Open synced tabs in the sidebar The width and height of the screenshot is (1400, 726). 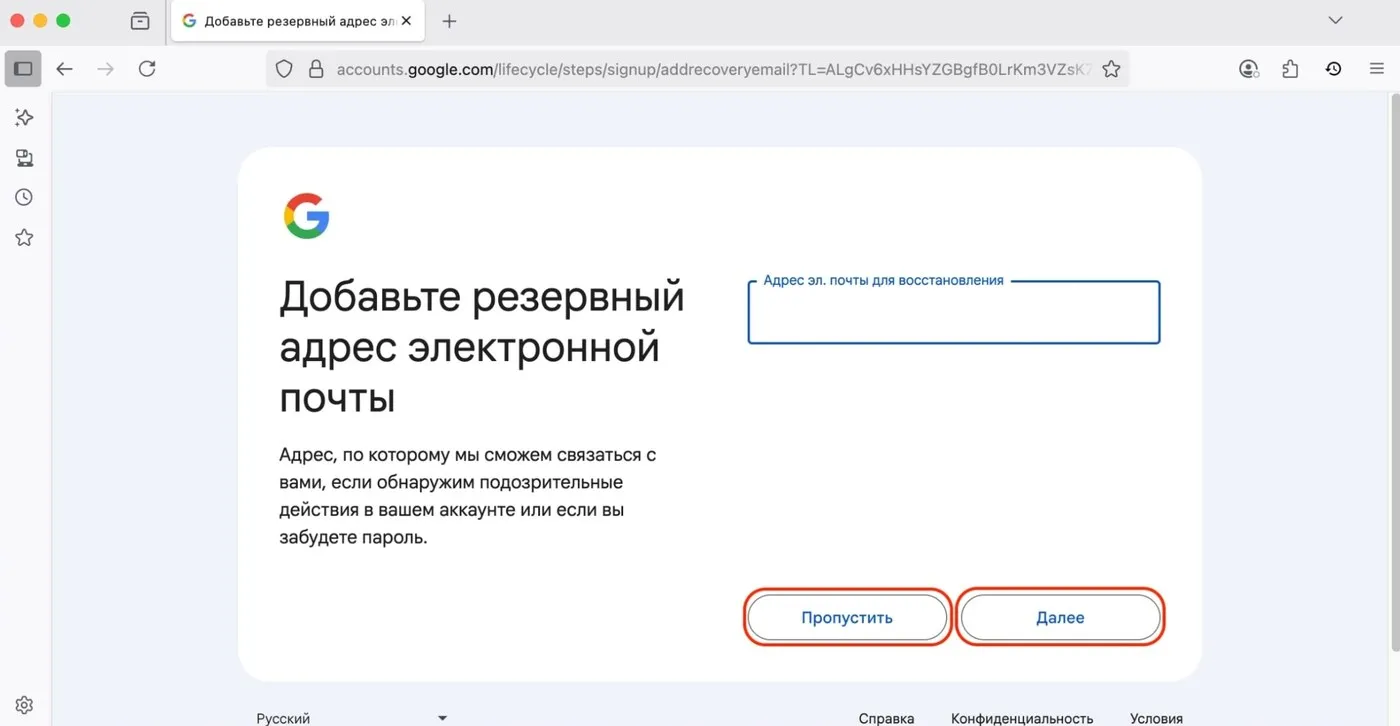point(24,158)
